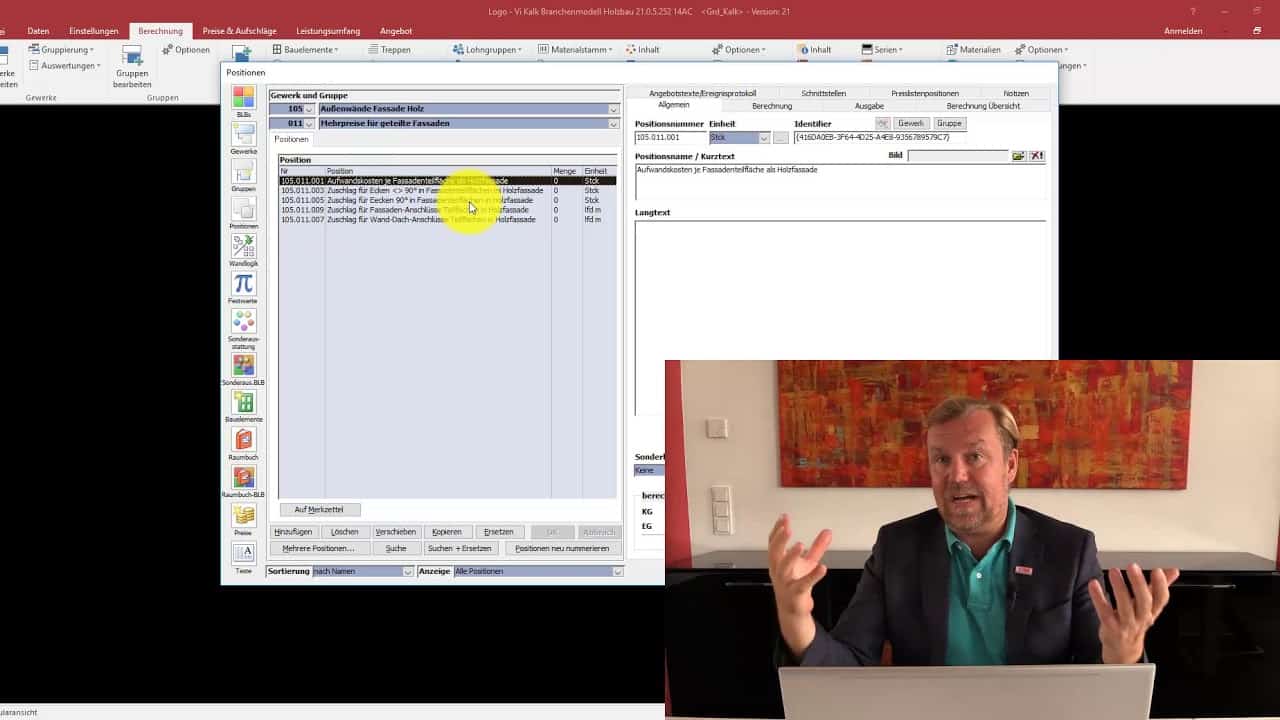This screenshot has width=1280, height=720.
Task: Switch to the Notizen tab
Action: 1015,93
